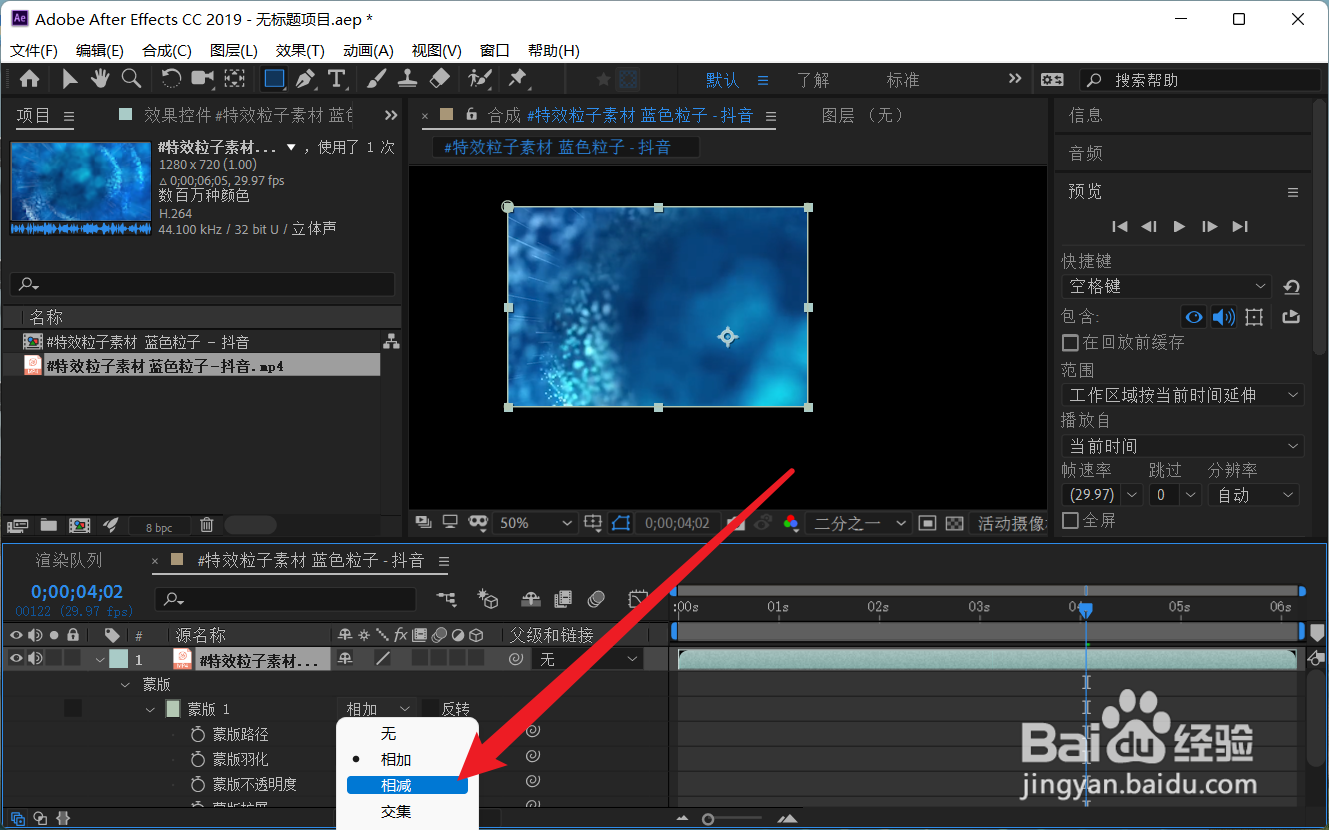Choose Subtract in the mask mode menu
Image resolution: width=1329 pixels, height=830 pixels.
(407, 785)
